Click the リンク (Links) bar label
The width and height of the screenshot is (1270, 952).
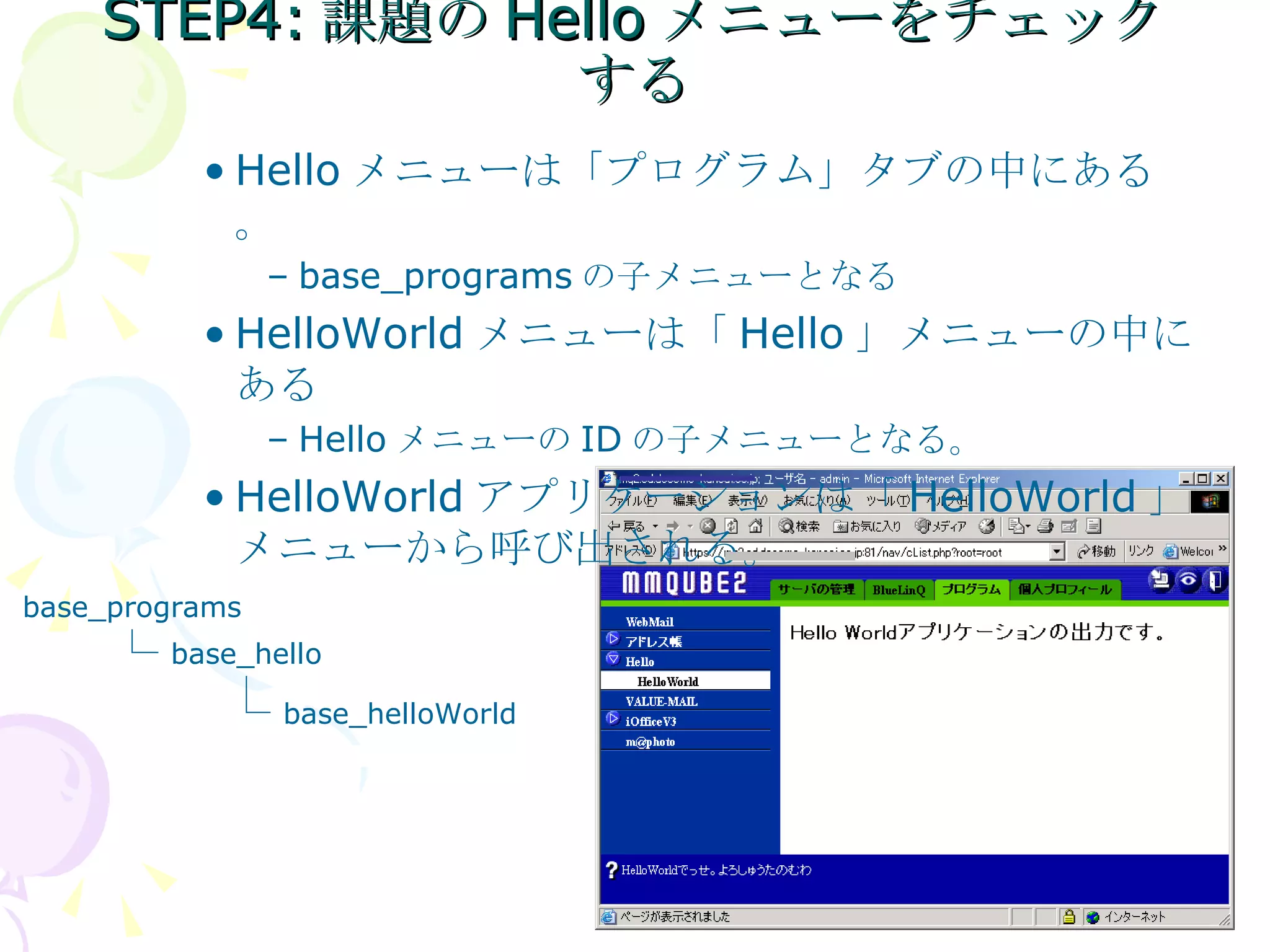pyautogui.click(x=1140, y=550)
